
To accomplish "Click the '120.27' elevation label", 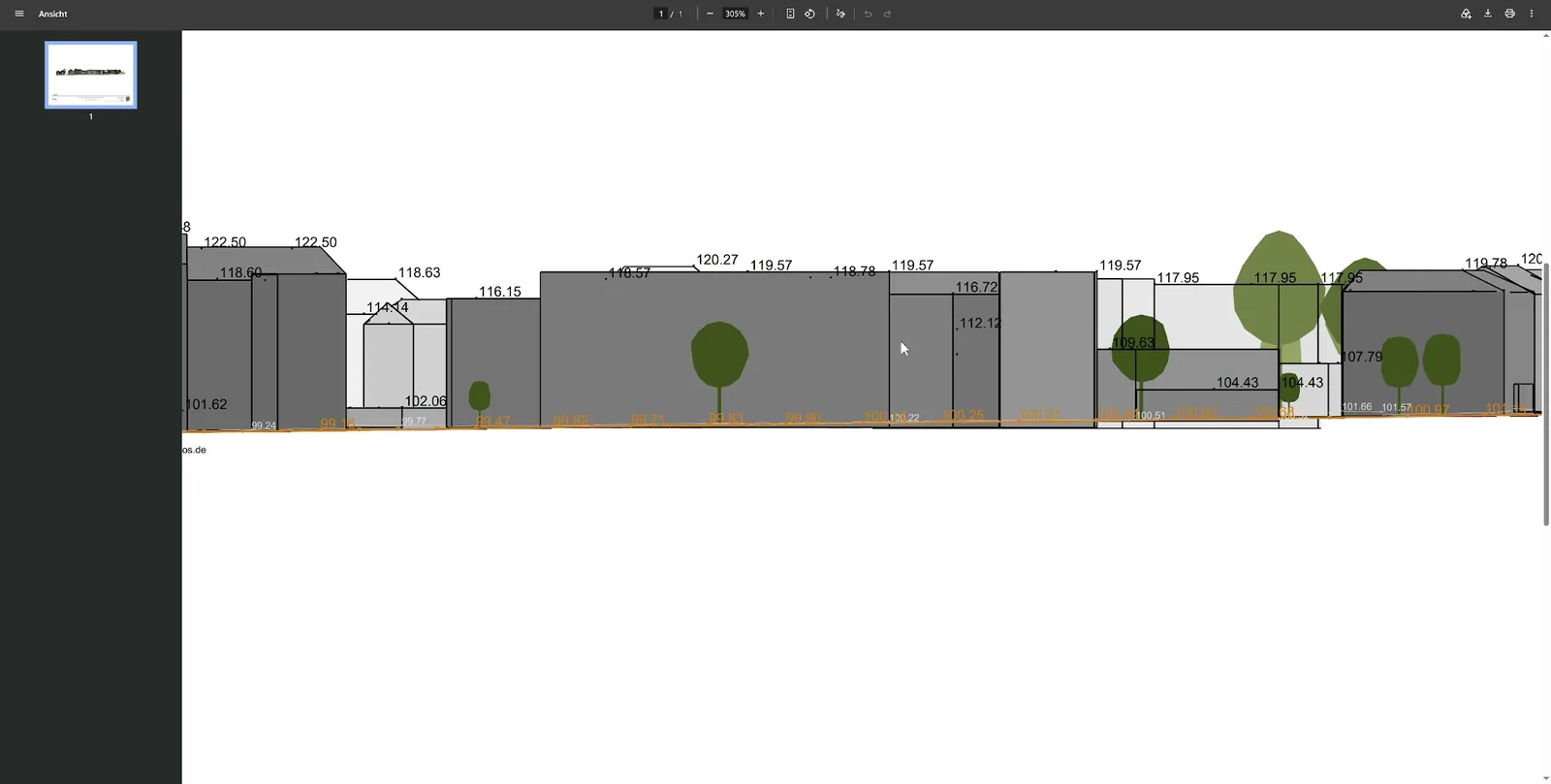I will point(717,260).
